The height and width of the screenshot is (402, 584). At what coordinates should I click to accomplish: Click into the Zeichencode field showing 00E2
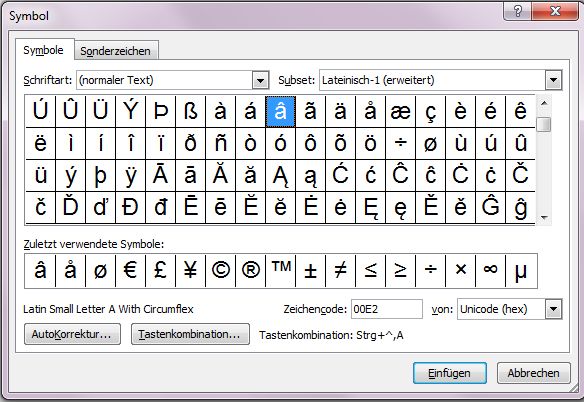[387, 309]
